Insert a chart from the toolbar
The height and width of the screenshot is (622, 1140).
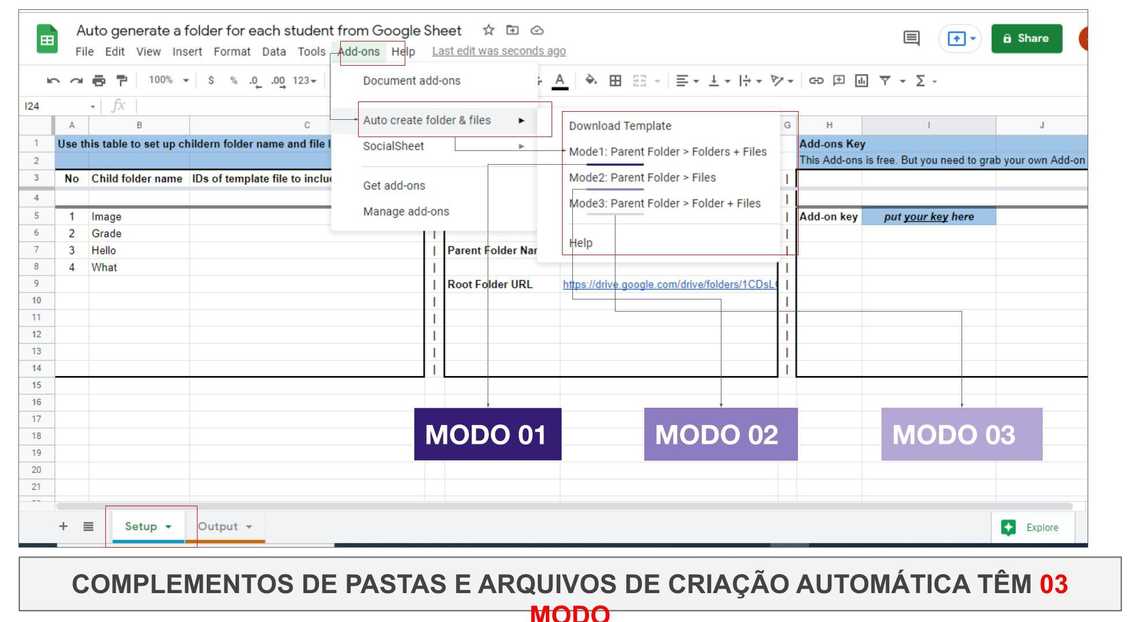coord(862,81)
